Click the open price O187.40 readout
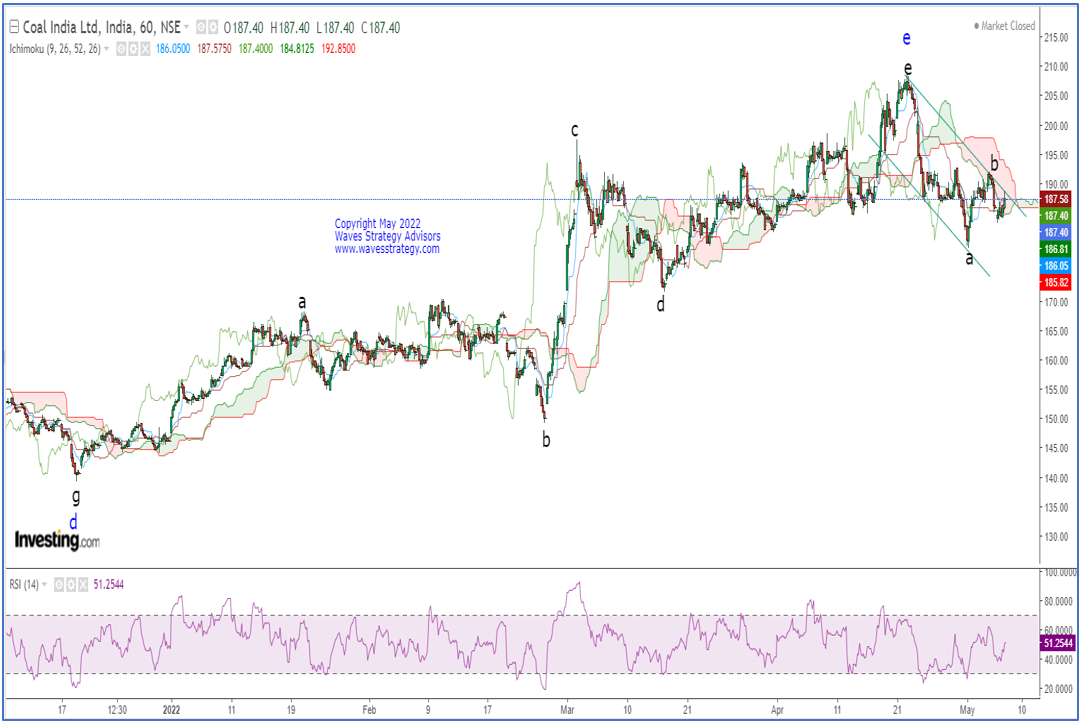This screenshot has width=1083, height=724. [243, 28]
